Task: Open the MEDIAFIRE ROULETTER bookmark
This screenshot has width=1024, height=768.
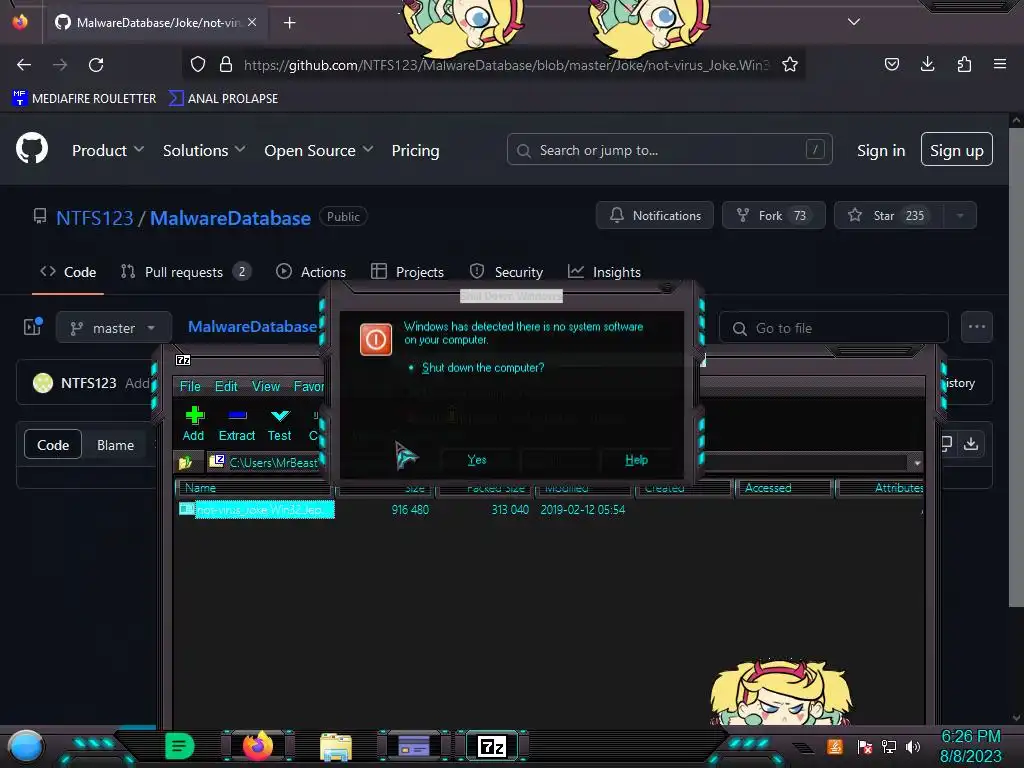Action: [x=84, y=99]
